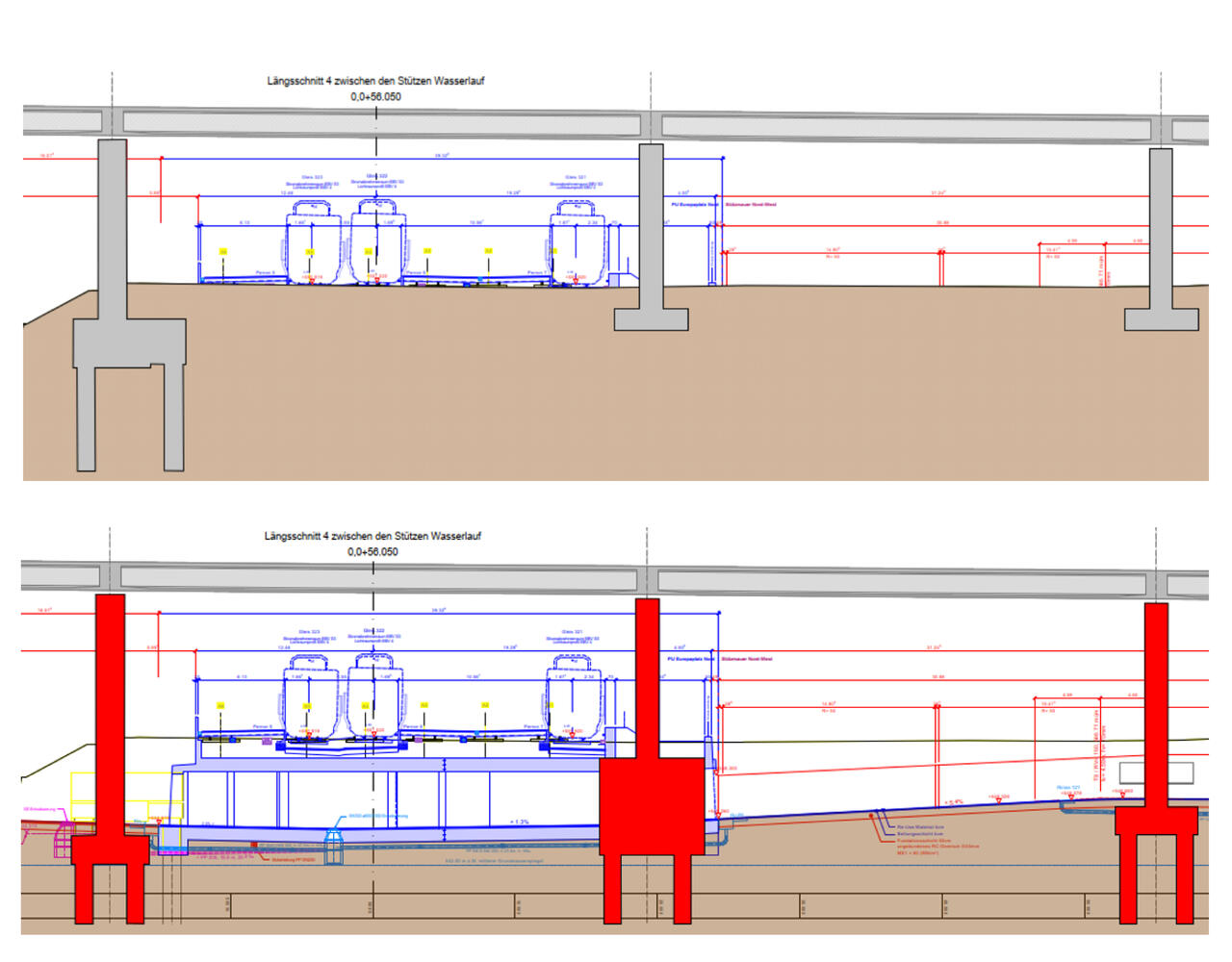1232x962 pixels.
Task: Select the 'Längsschnitt 4' title above the gray-pillar drawing
Action: 375,81
